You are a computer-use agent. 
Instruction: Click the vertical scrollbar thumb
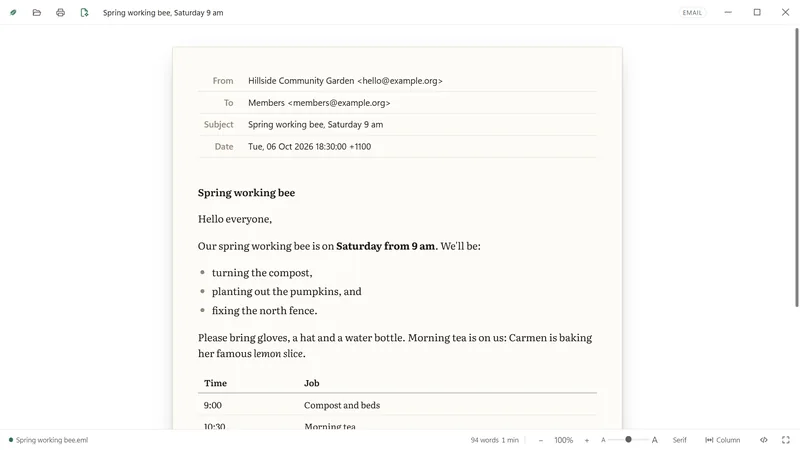pyautogui.click(x=796, y=167)
